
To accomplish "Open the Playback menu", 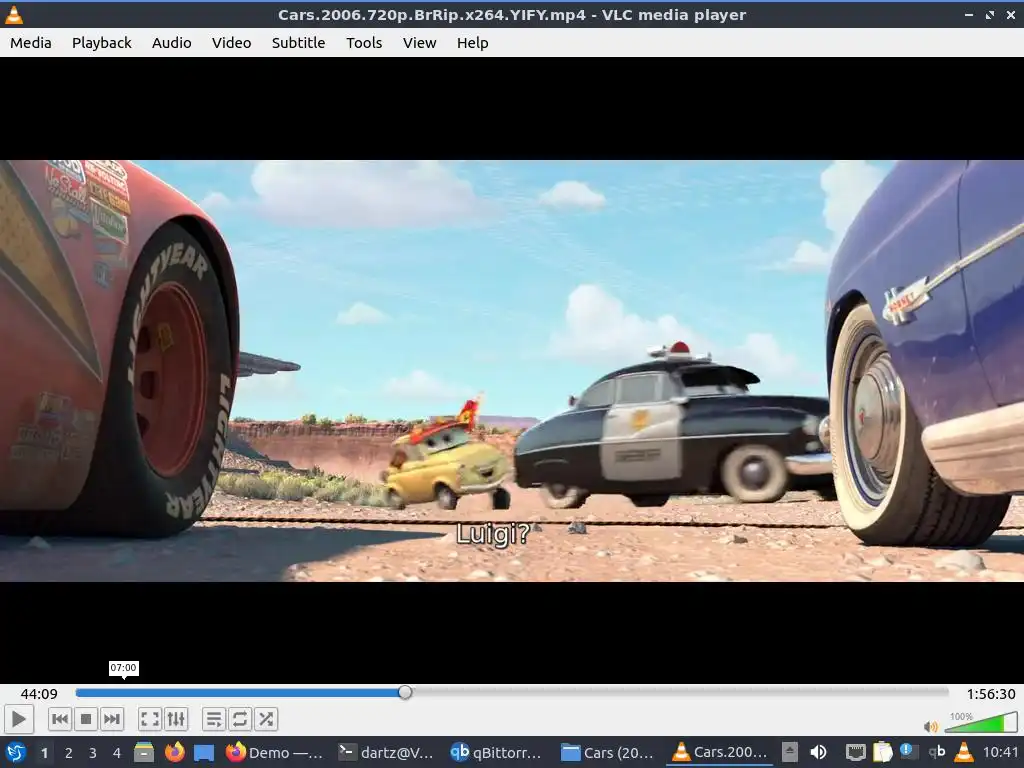I will [101, 42].
